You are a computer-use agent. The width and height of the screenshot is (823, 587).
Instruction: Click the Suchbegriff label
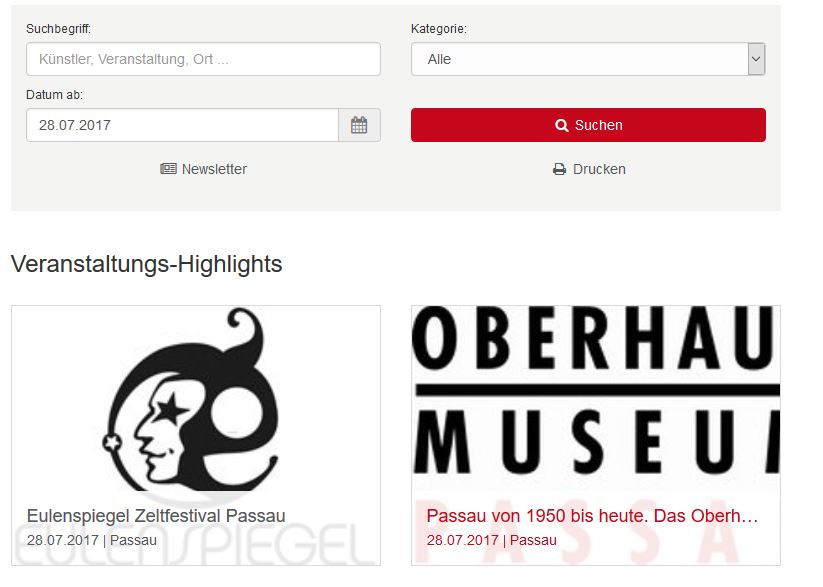(x=58, y=29)
